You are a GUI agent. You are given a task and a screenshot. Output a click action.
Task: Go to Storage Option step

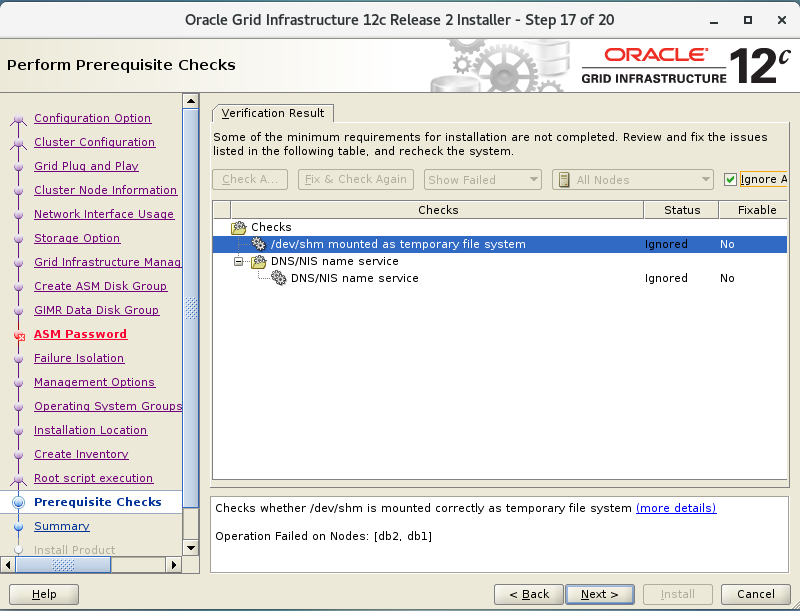coord(77,238)
